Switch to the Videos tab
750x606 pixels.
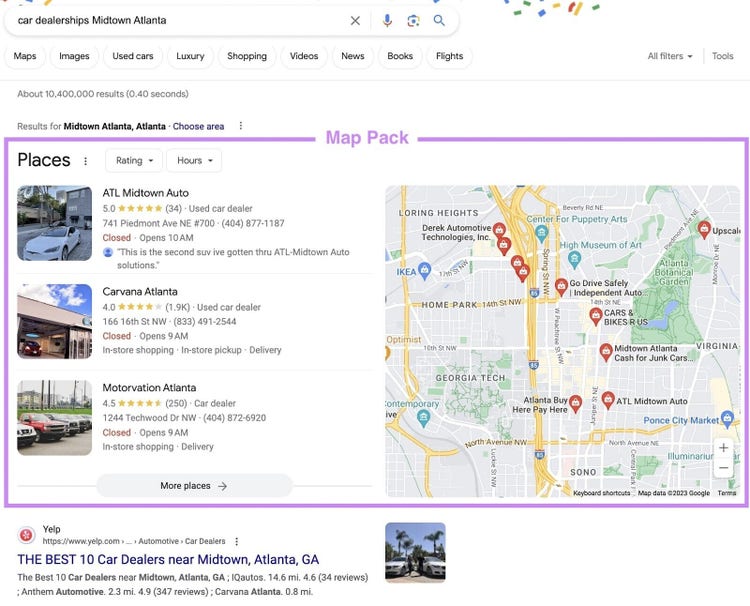tap(304, 56)
